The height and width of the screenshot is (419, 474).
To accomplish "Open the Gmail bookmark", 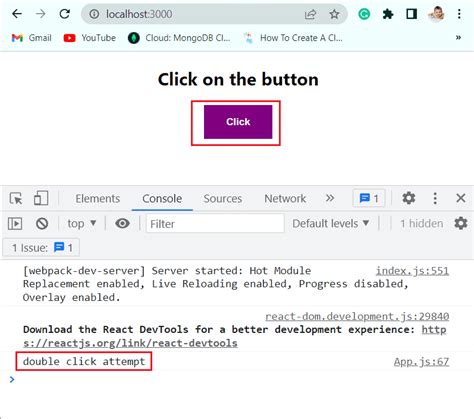I will (x=31, y=38).
